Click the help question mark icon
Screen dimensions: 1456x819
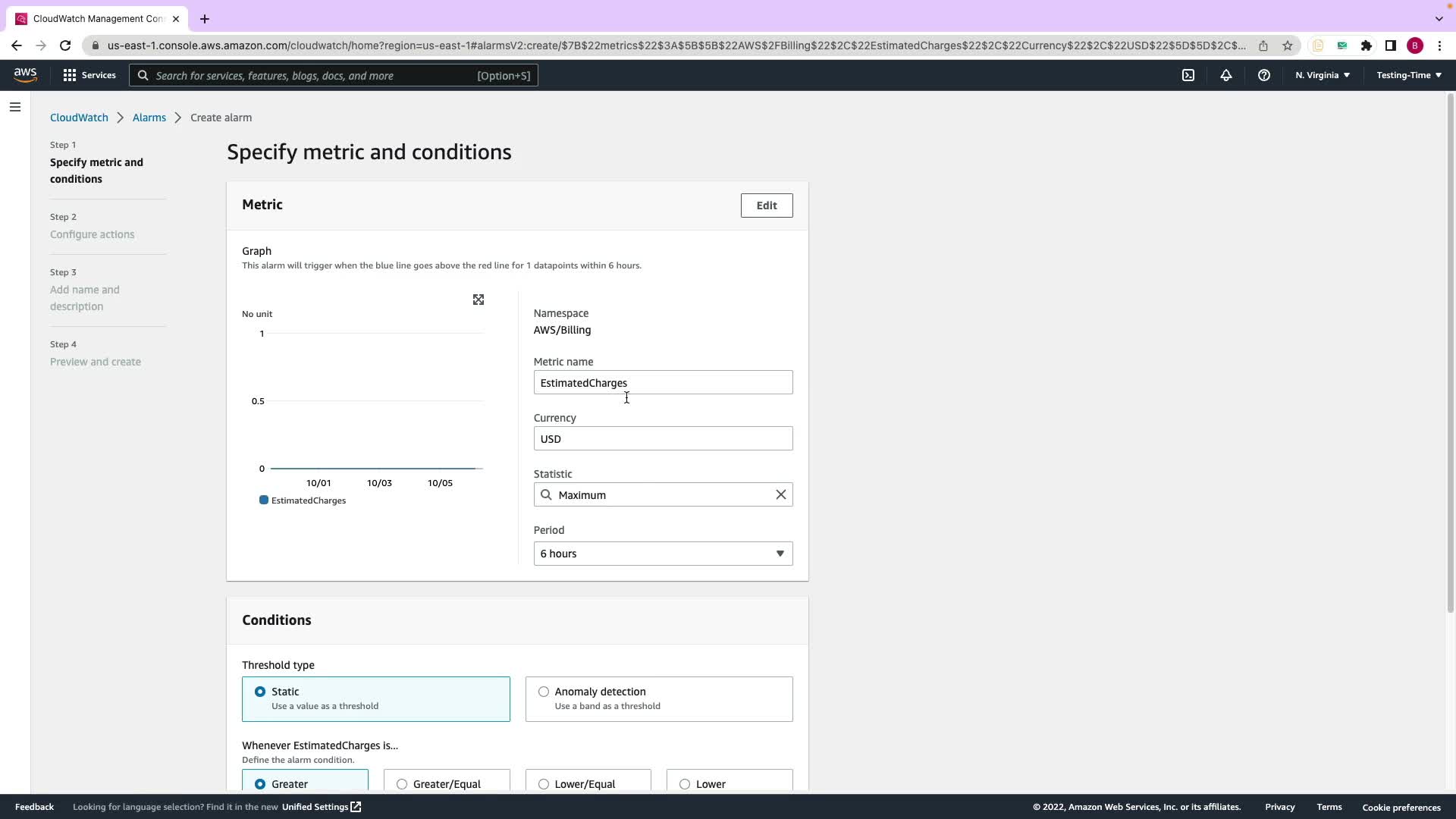pyautogui.click(x=1263, y=75)
